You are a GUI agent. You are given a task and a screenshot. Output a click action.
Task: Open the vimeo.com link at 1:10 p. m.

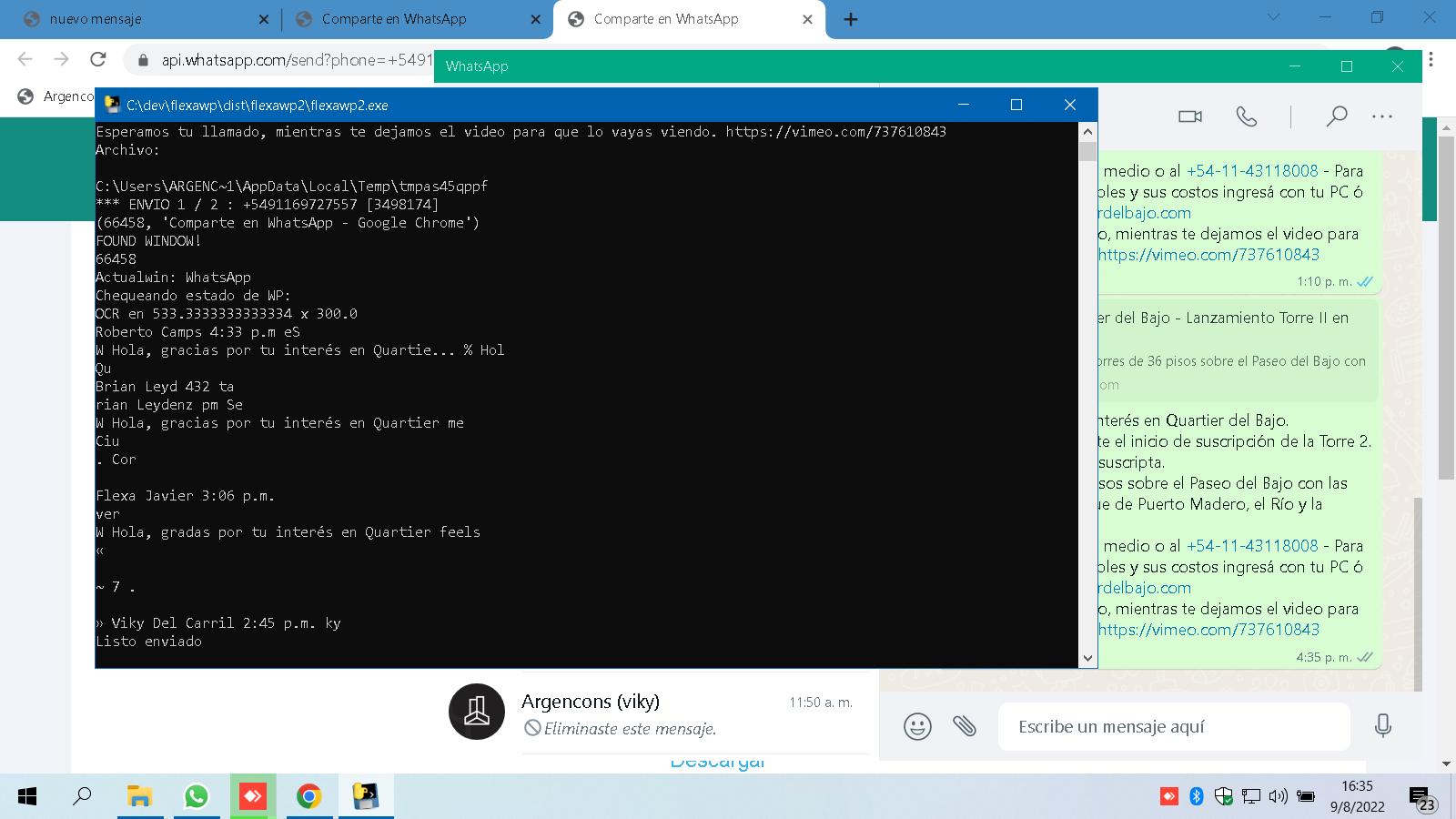point(1208,255)
